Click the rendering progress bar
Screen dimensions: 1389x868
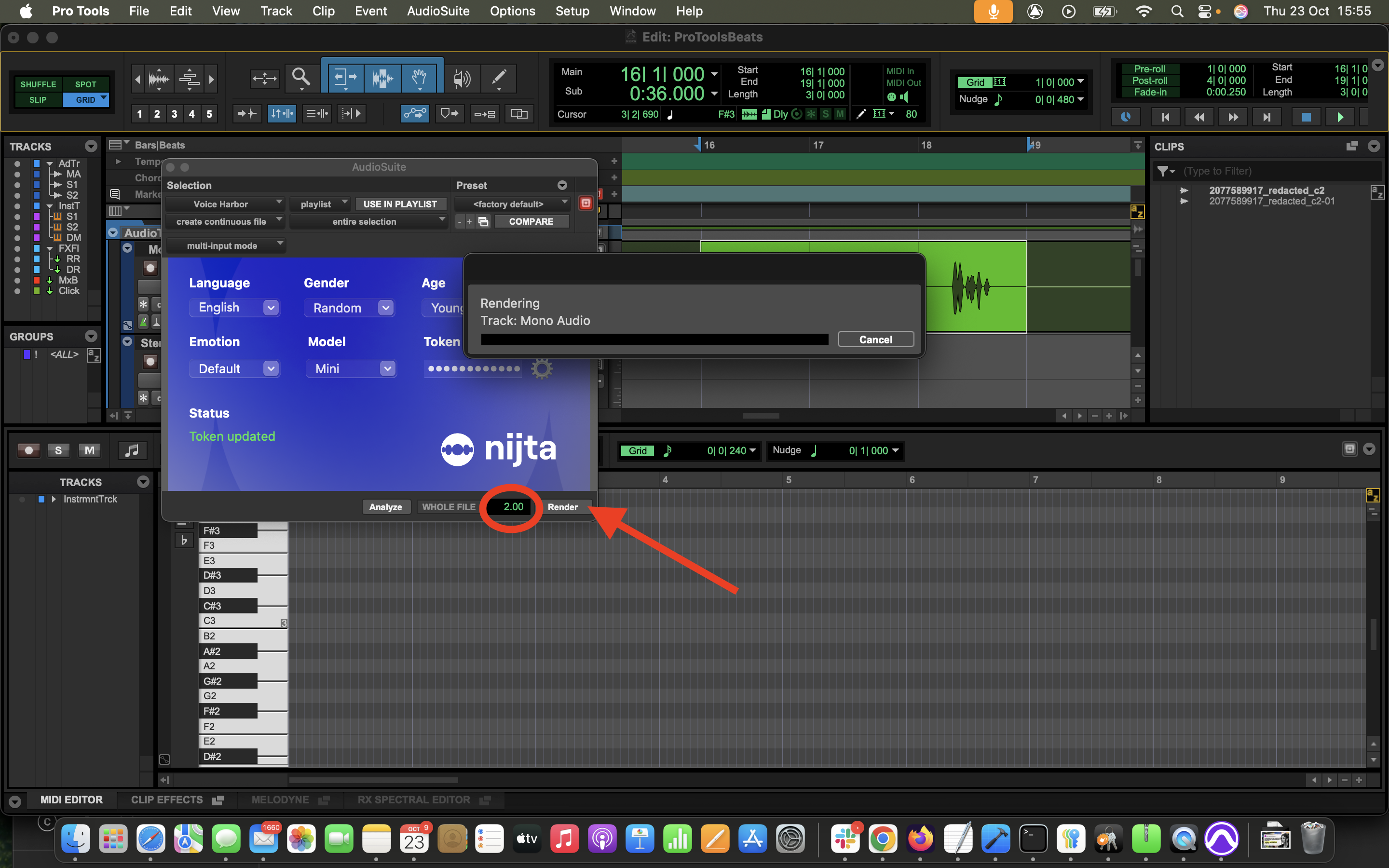654,340
